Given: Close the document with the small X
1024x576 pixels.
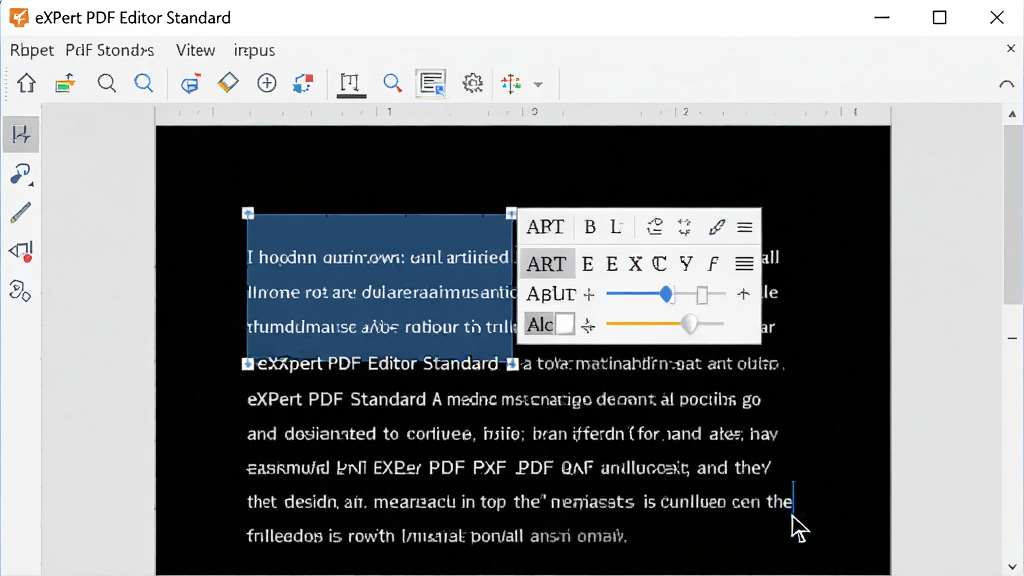Looking at the screenshot, I should click(1011, 48).
